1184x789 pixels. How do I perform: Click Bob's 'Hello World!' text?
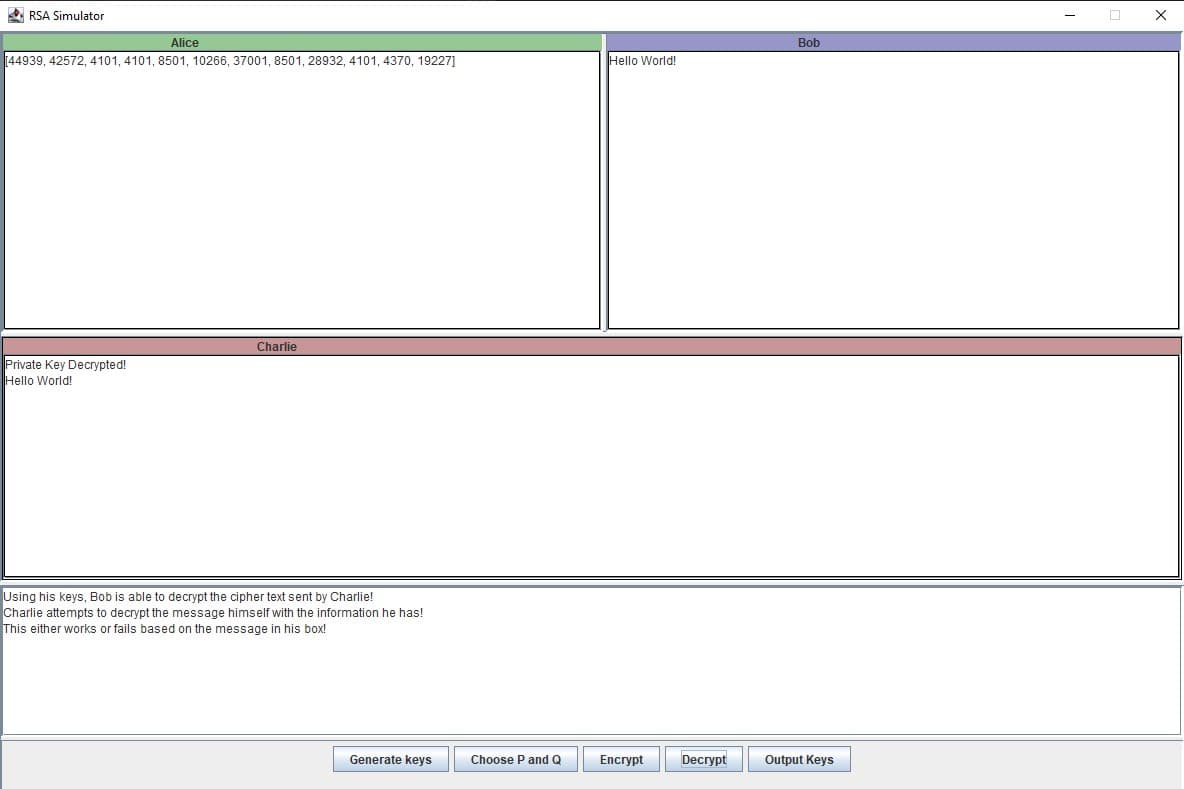click(x=643, y=61)
